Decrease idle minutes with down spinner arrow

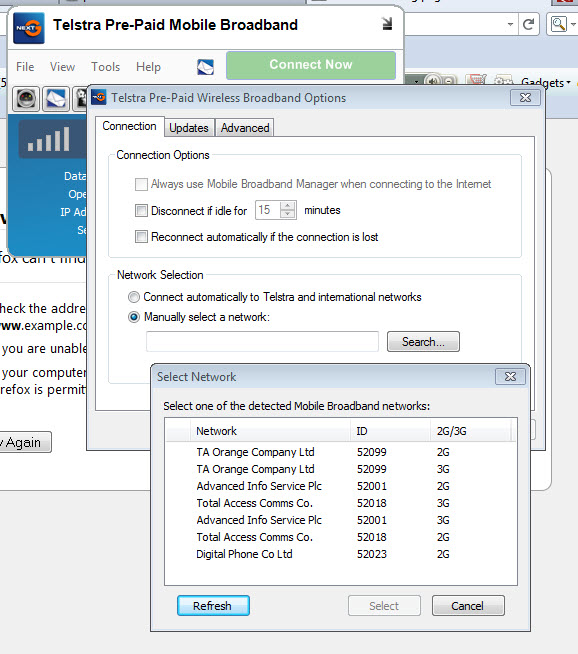(287, 214)
